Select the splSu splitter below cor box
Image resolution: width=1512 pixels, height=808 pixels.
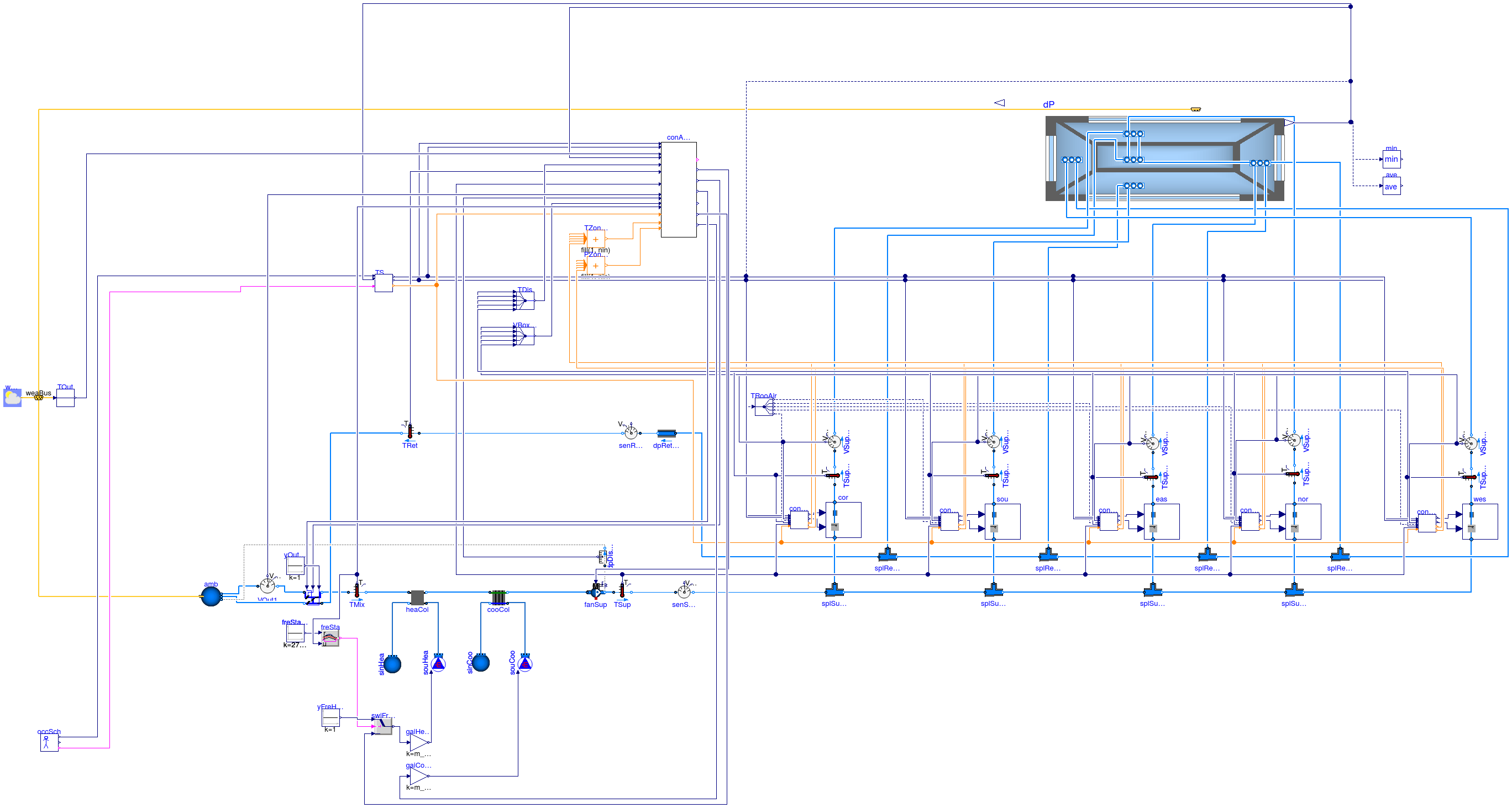(x=834, y=590)
